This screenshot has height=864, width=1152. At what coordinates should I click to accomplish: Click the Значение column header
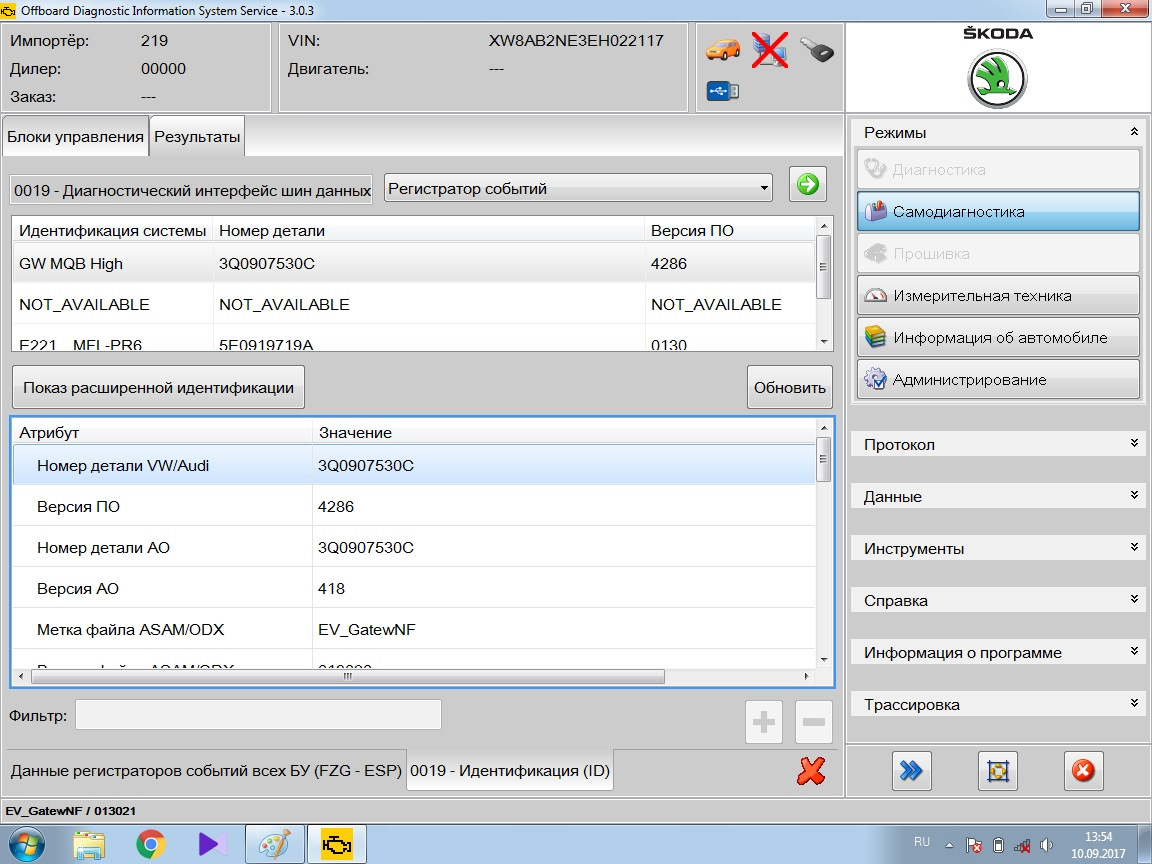pyautogui.click(x=564, y=433)
